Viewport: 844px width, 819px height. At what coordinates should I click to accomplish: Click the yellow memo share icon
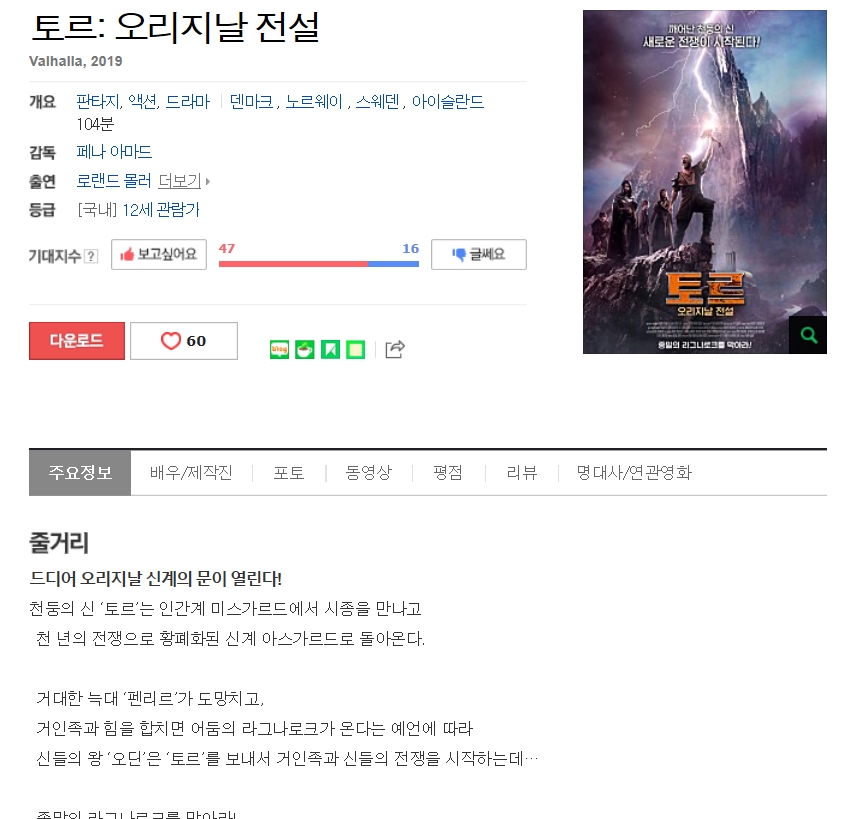point(355,350)
